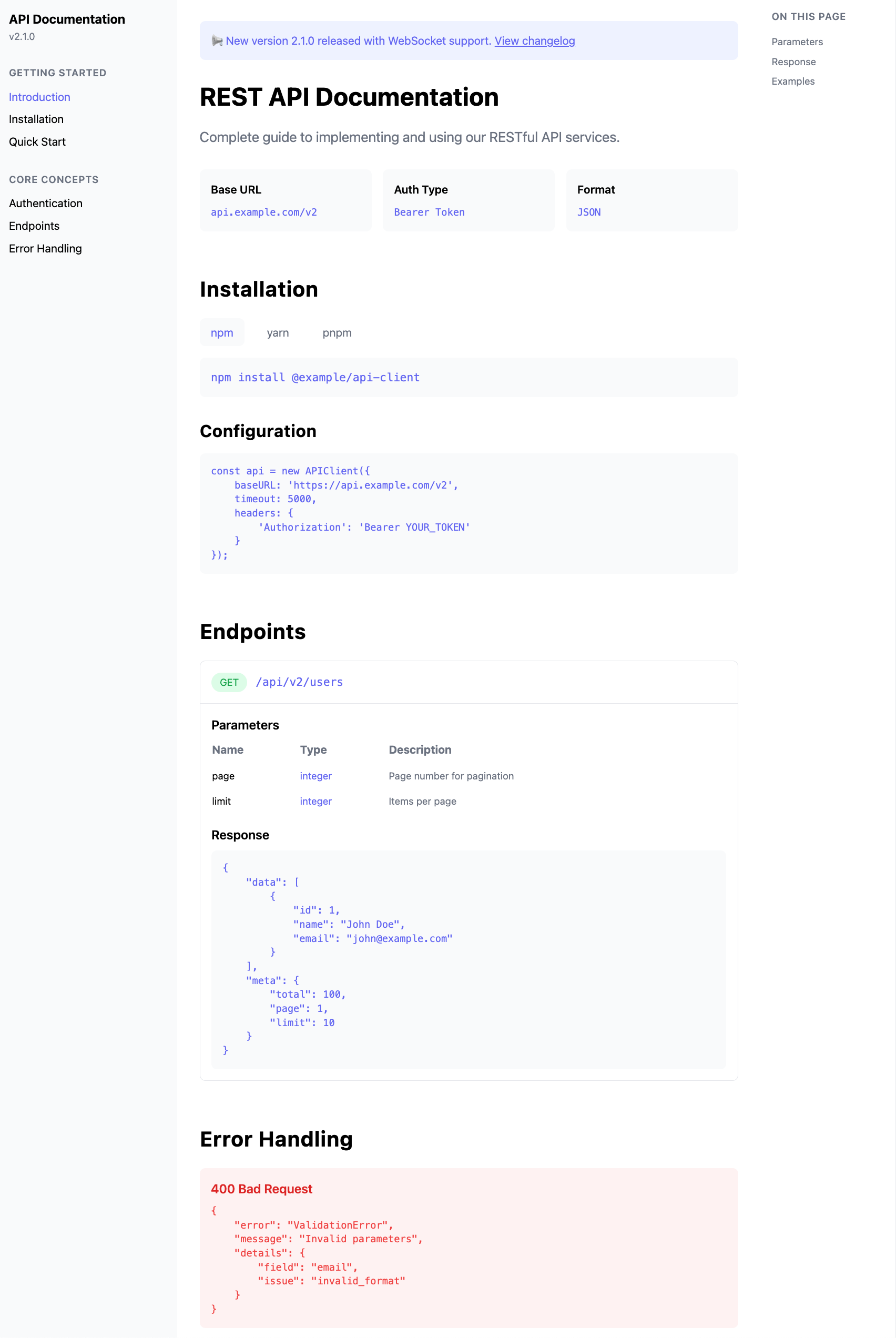Select the npm install tab
Screen dimensions: 896x1338
click(222, 332)
